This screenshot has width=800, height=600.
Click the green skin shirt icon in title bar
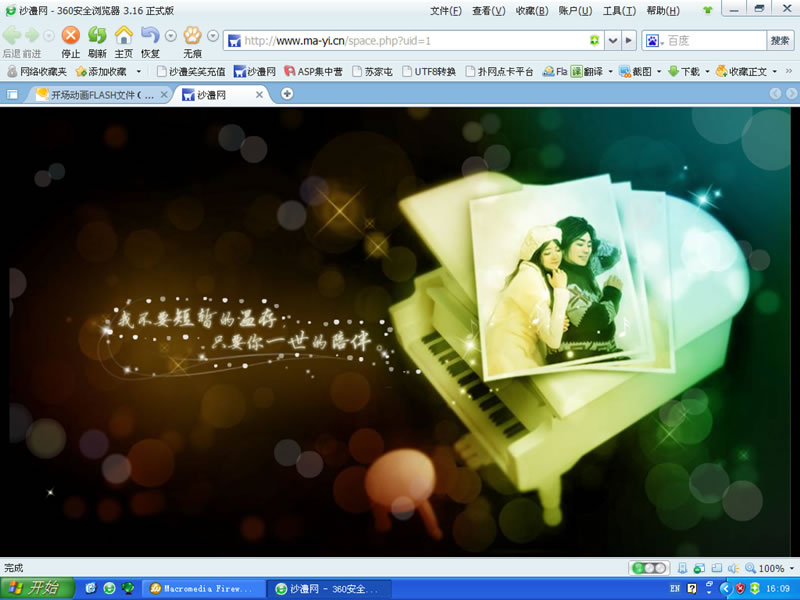(x=707, y=10)
